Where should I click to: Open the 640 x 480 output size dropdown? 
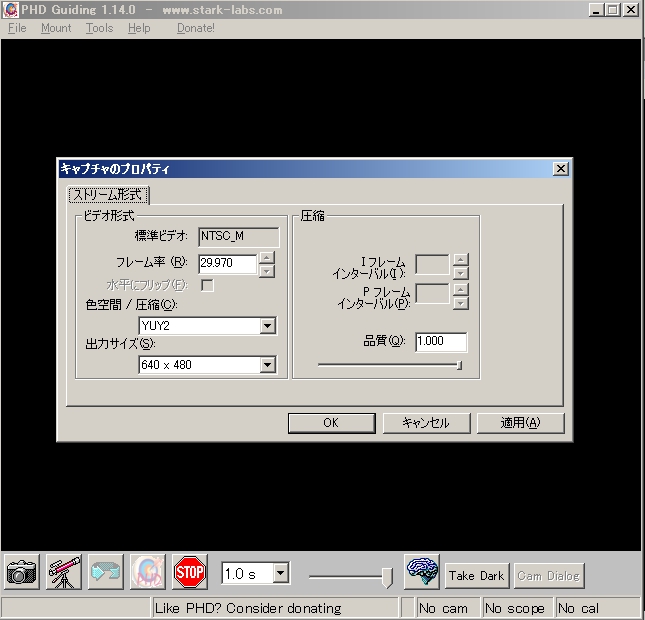(x=267, y=365)
